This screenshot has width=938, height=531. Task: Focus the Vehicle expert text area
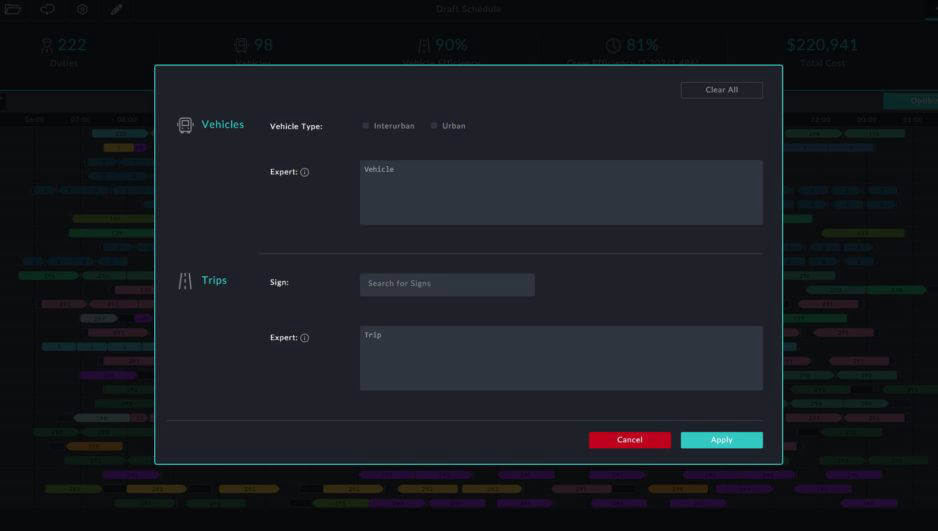[560, 192]
